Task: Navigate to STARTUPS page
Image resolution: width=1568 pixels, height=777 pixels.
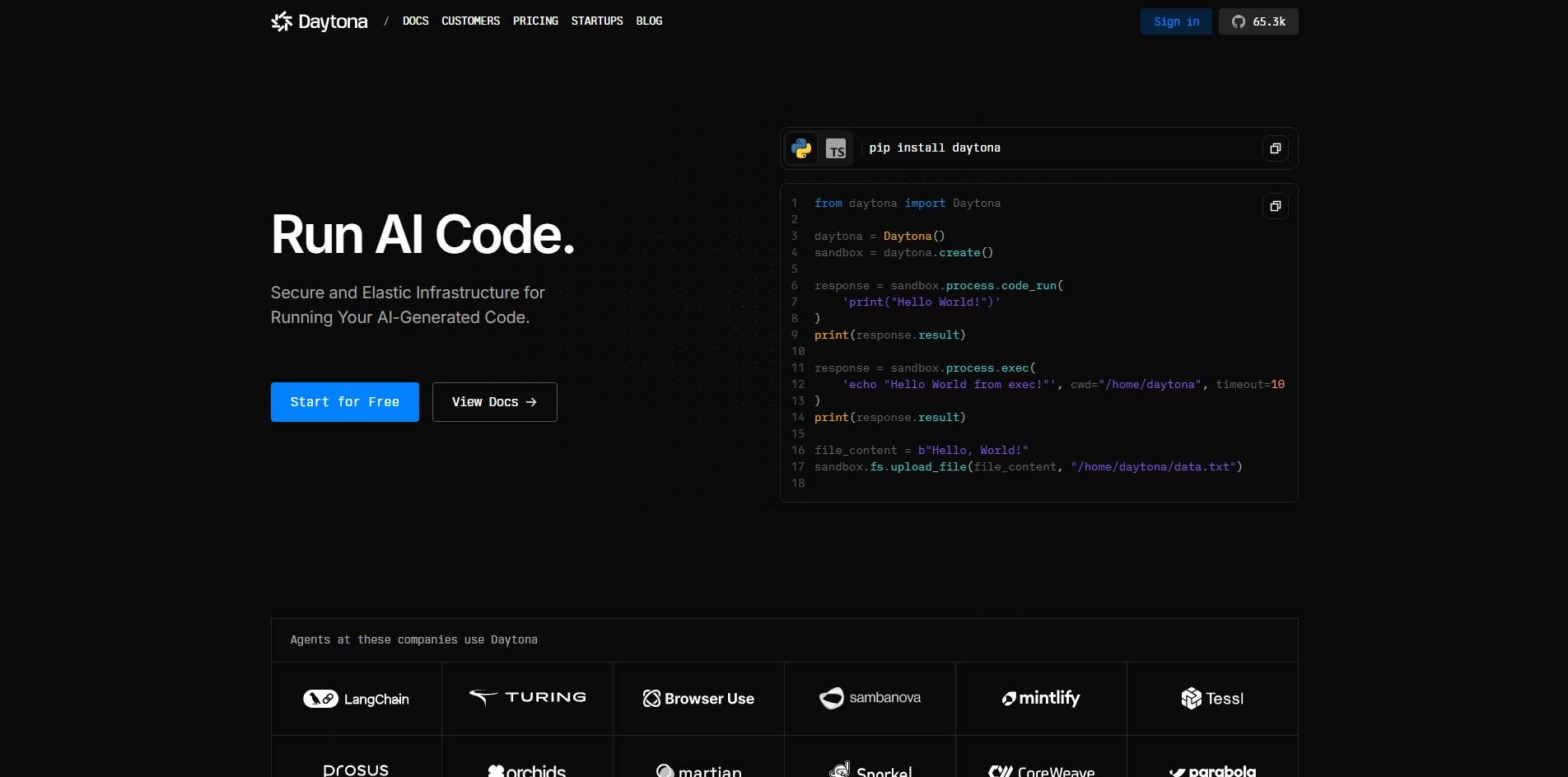Action: [x=597, y=21]
